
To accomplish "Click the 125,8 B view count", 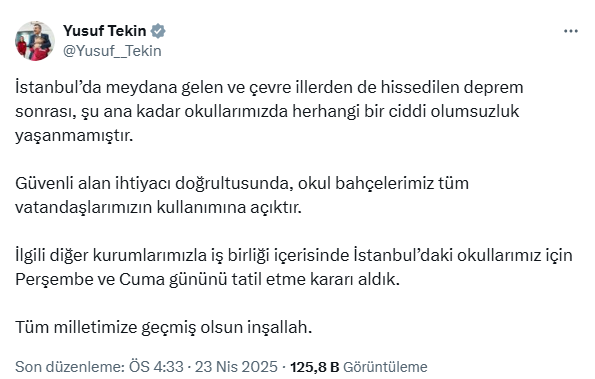I will [x=315, y=367].
